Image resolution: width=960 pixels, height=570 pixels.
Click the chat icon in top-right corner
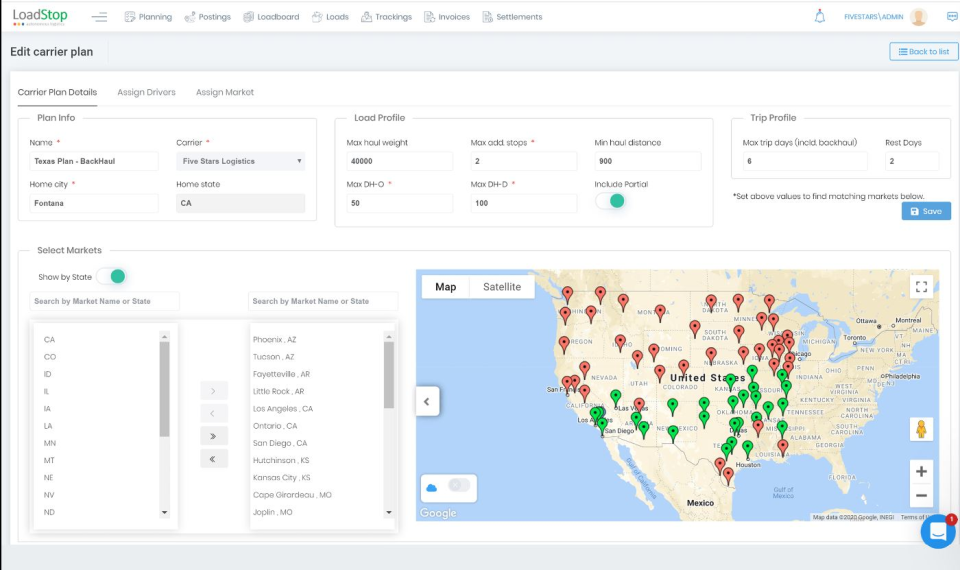coord(952,17)
